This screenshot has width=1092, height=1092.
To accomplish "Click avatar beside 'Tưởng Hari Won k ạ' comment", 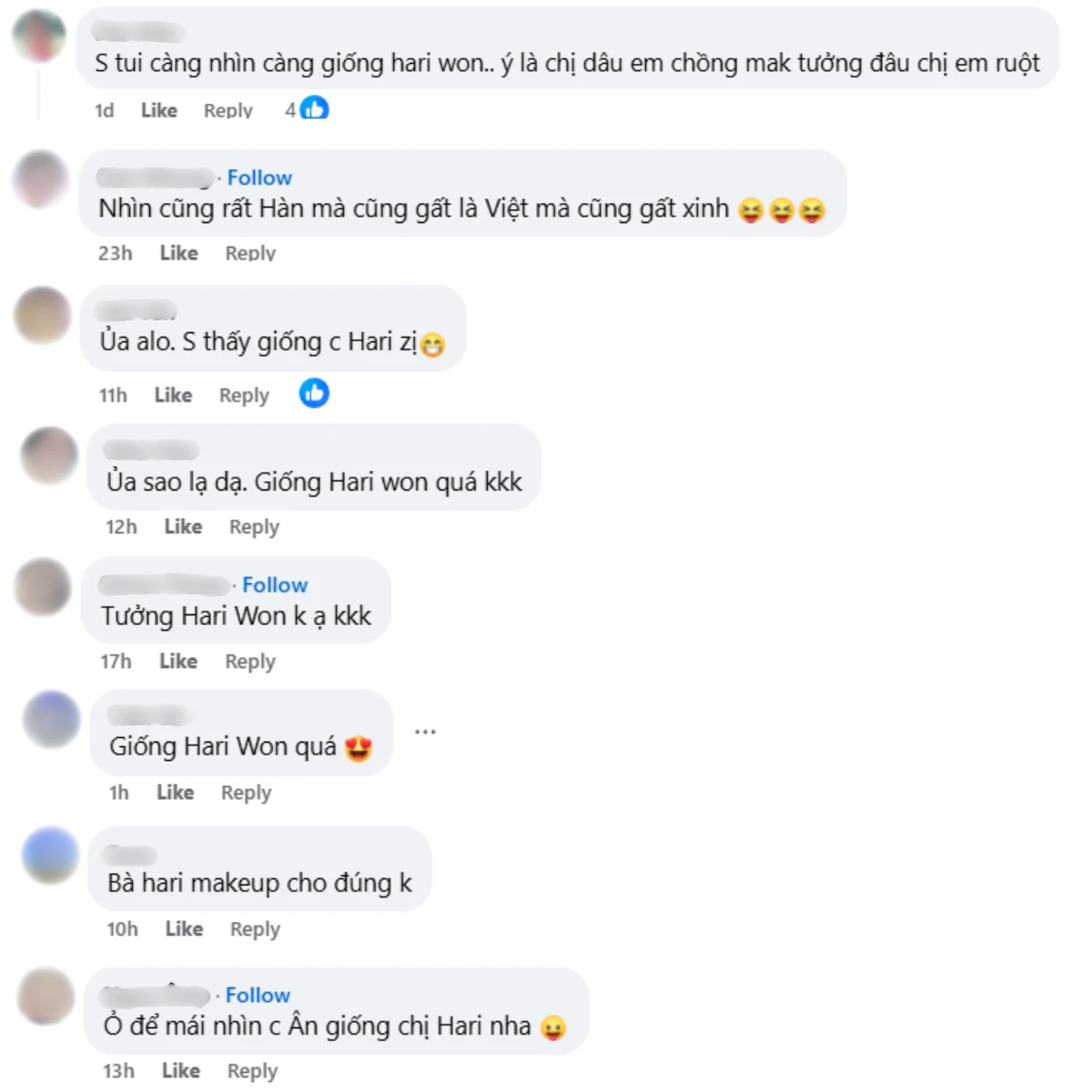I will [43, 587].
